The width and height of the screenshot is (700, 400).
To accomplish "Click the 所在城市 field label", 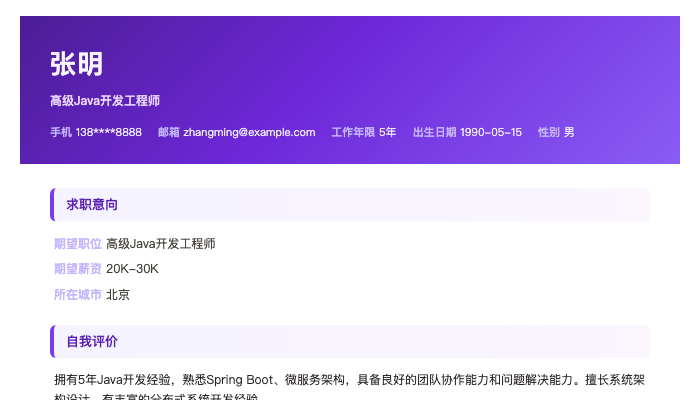I will [78, 295].
